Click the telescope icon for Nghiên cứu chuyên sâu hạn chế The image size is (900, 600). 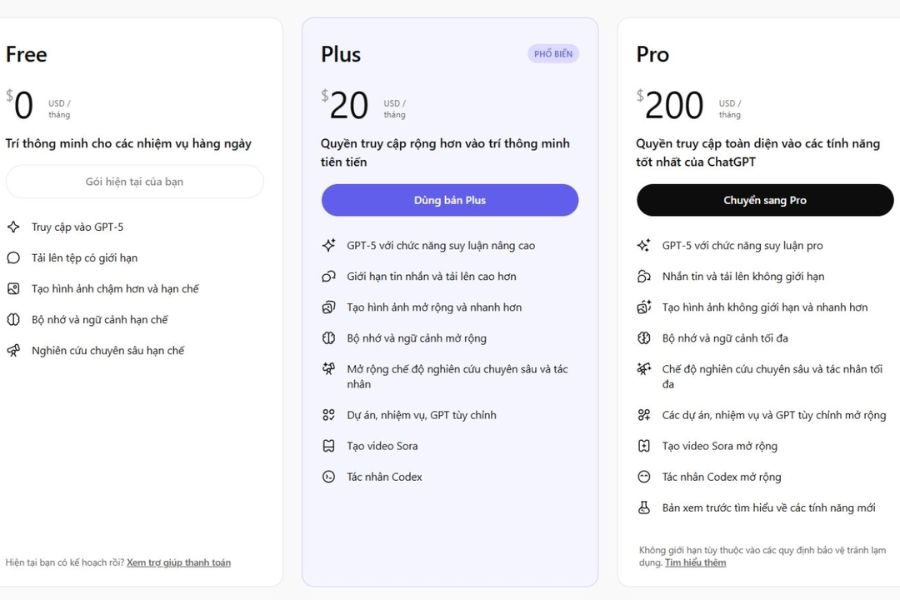13,351
